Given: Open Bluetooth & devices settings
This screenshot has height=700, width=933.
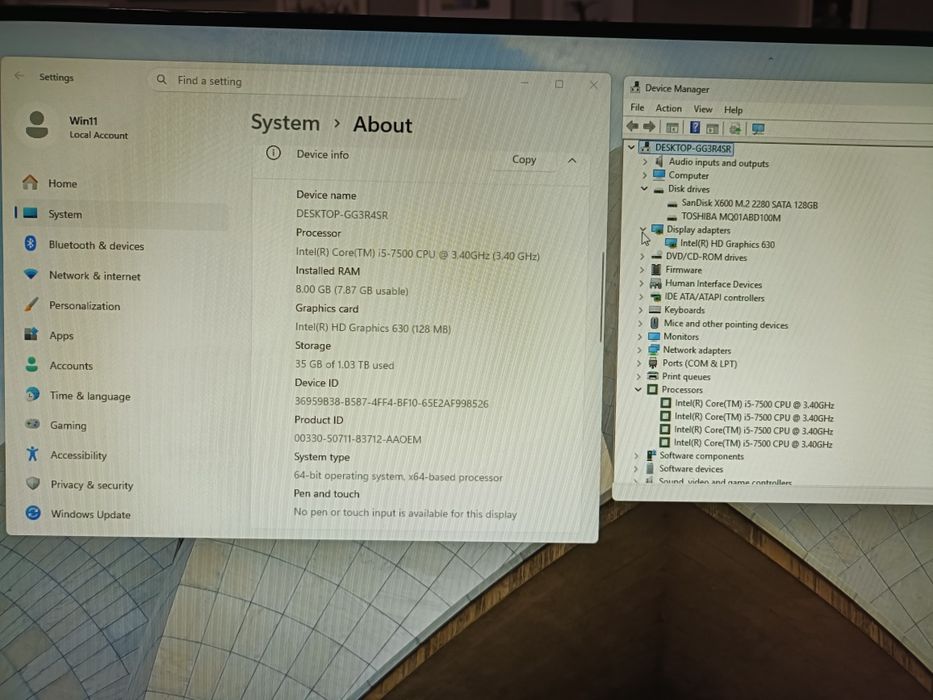Looking at the screenshot, I should pos(96,245).
